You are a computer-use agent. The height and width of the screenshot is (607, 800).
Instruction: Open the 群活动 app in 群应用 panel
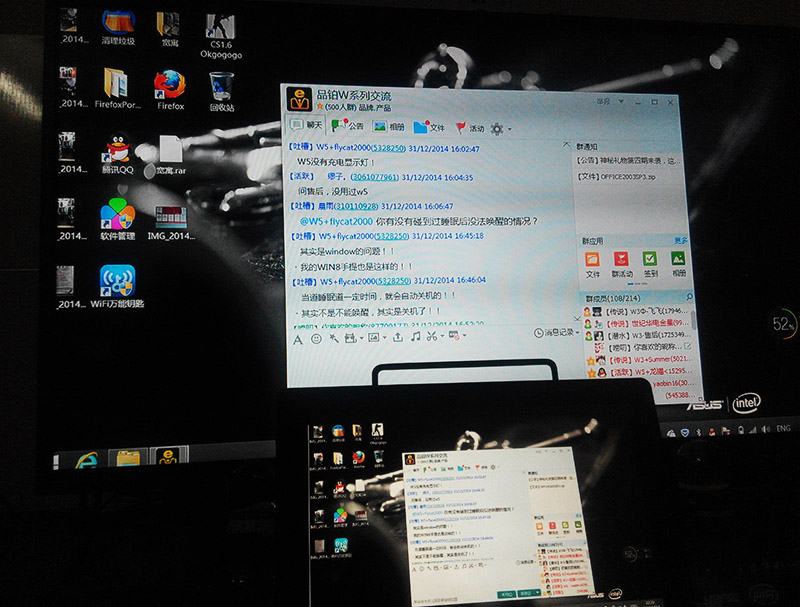coord(621,264)
